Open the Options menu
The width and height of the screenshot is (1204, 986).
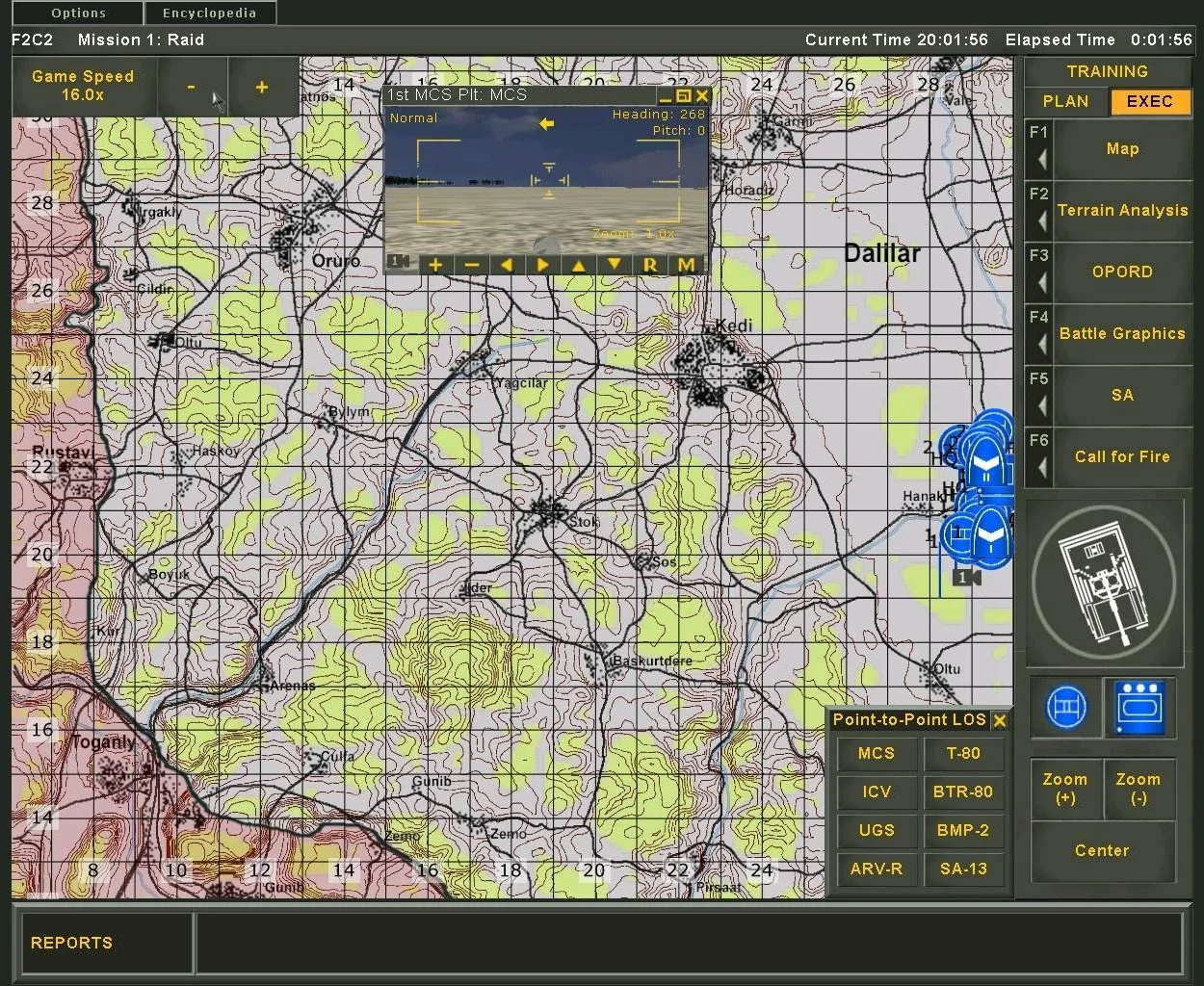[x=78, y=13]
